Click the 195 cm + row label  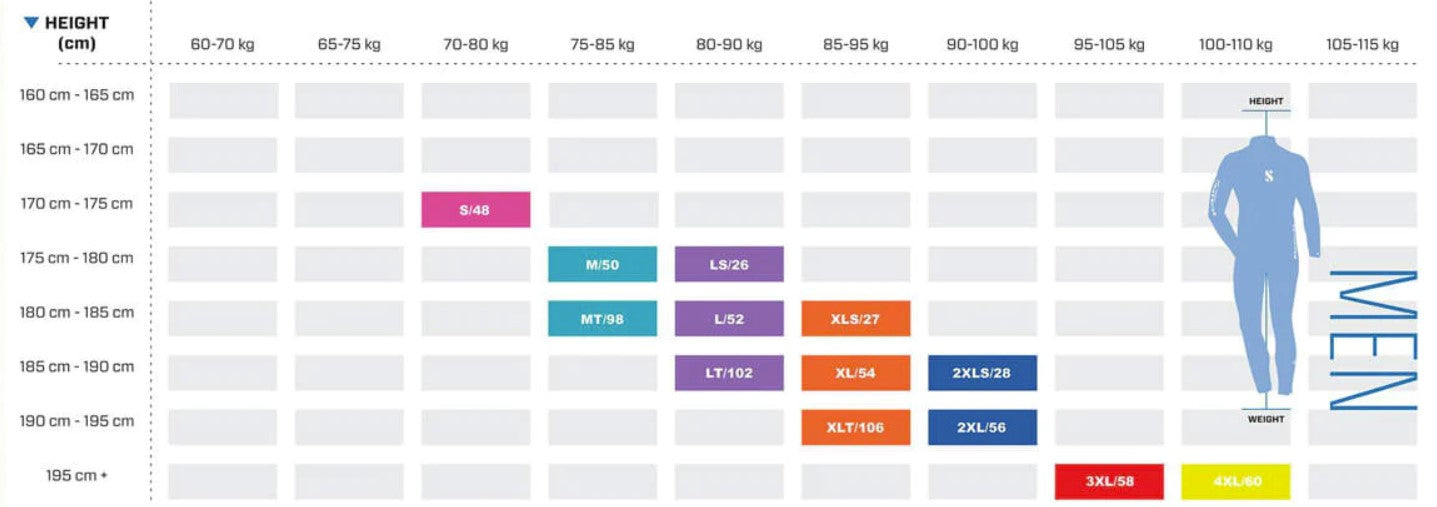coord(77,476)
